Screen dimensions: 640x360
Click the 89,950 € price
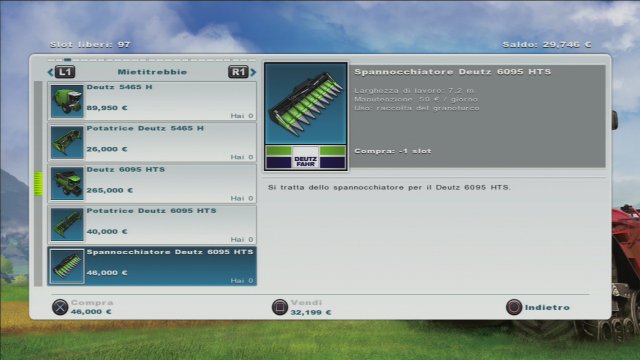pyautogui.click(x=107, y=108)
